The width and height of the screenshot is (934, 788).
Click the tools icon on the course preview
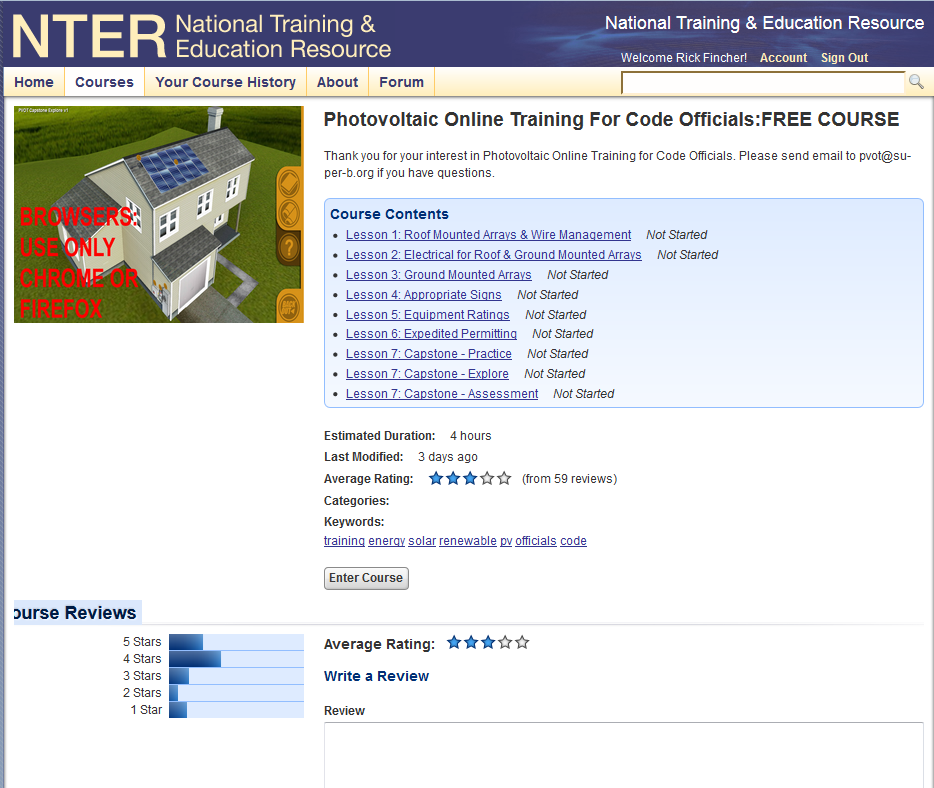[x=288, y=212]
